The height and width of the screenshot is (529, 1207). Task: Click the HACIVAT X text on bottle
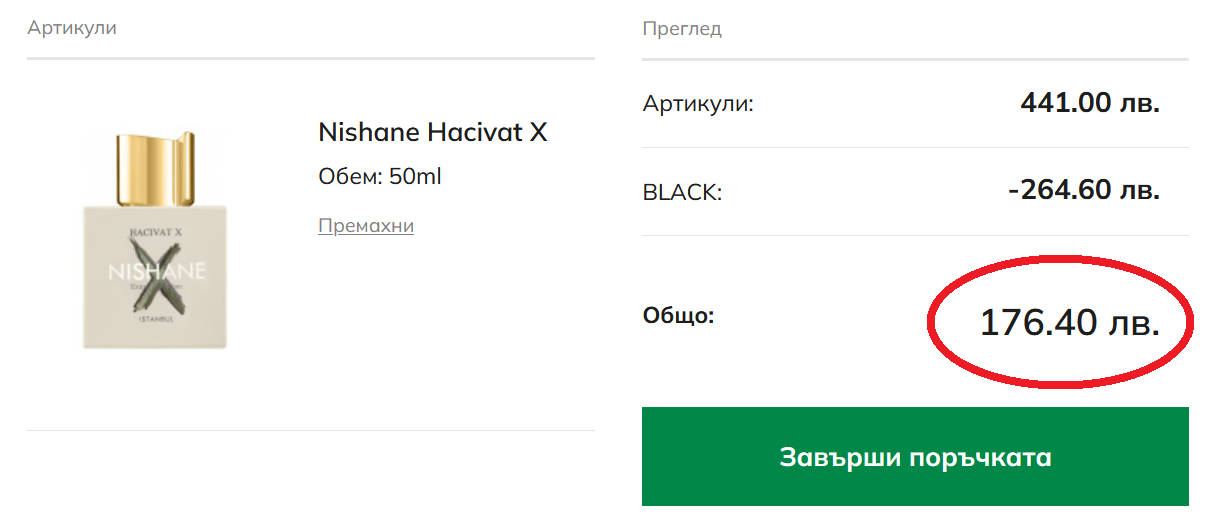click(155, 232)
